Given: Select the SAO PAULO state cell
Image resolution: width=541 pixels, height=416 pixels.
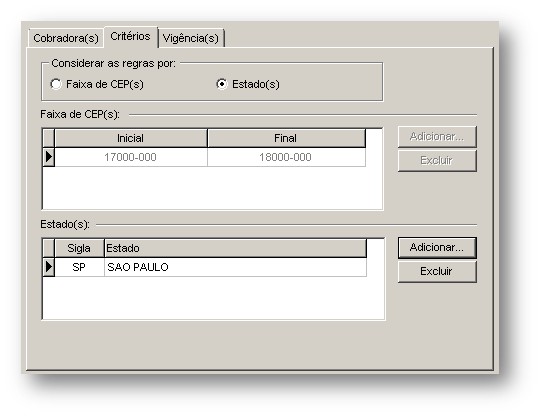Looking at the screenshot, I should point(235,267).
